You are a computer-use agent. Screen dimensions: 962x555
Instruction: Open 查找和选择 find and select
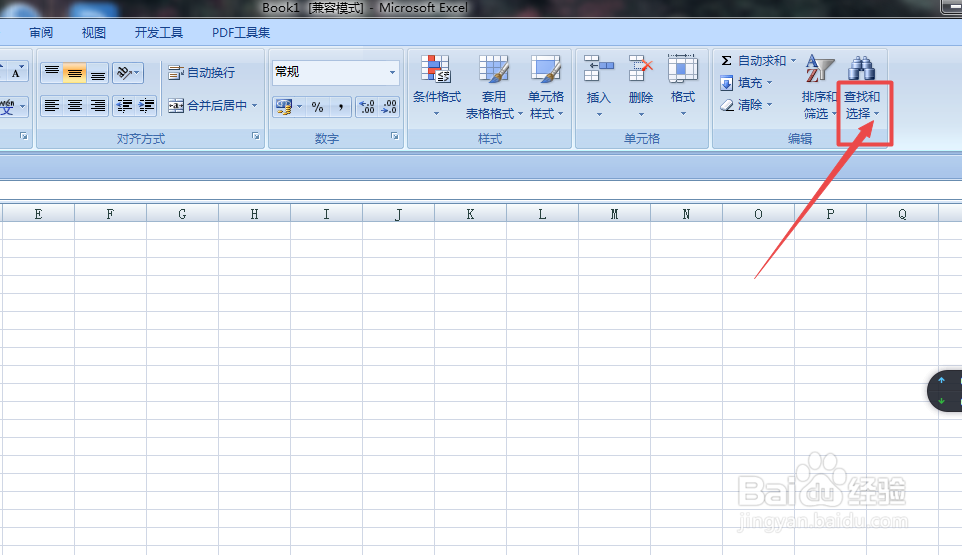point(862,86)
